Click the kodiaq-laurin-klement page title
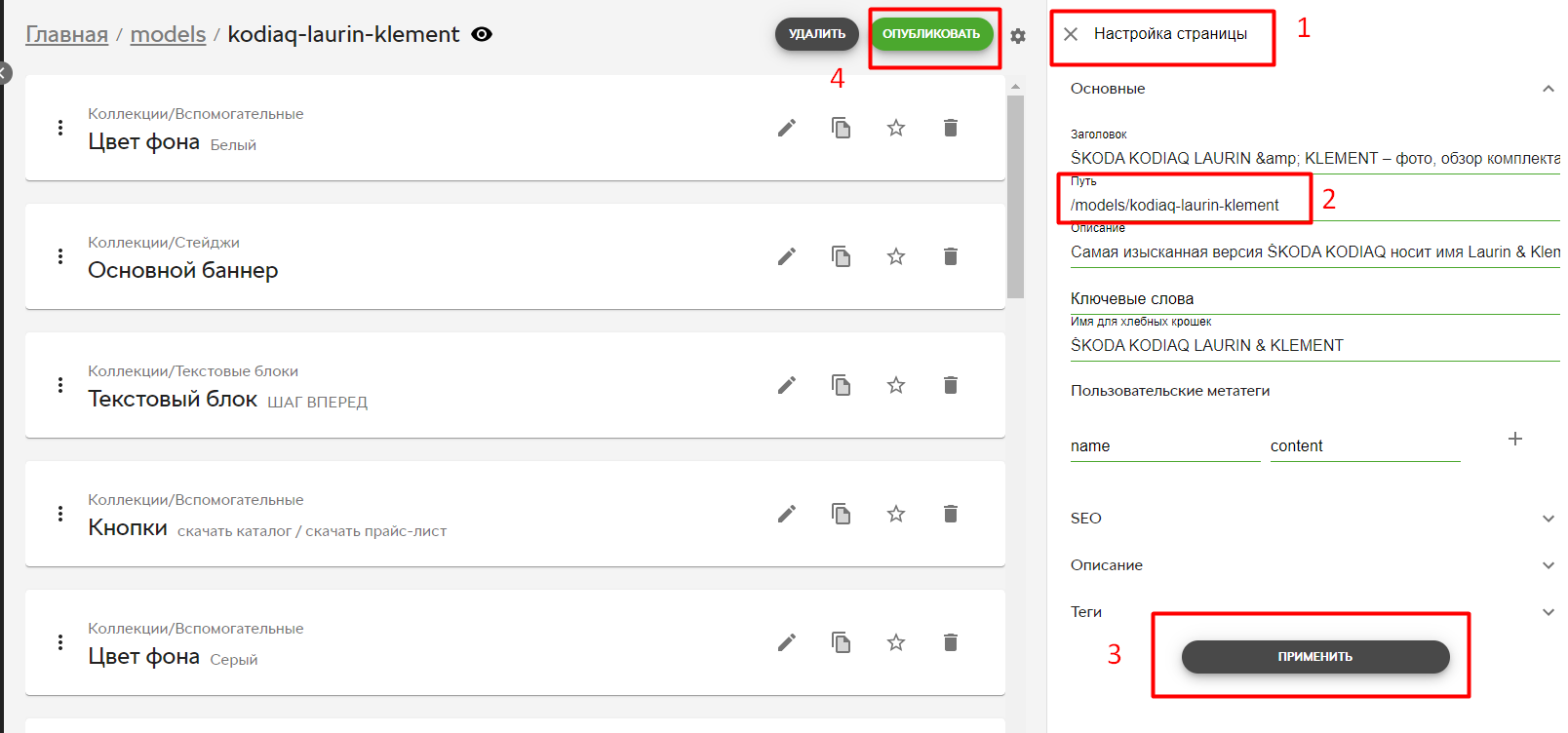Screen dimensions: 1568x733 (343, 34)
